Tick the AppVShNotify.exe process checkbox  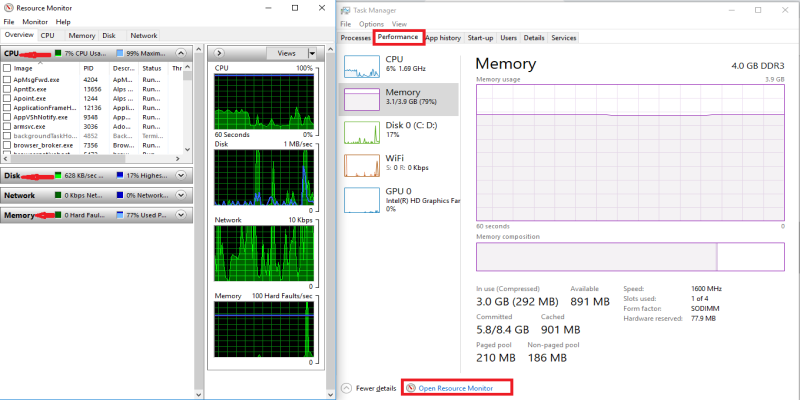[7, 117]
